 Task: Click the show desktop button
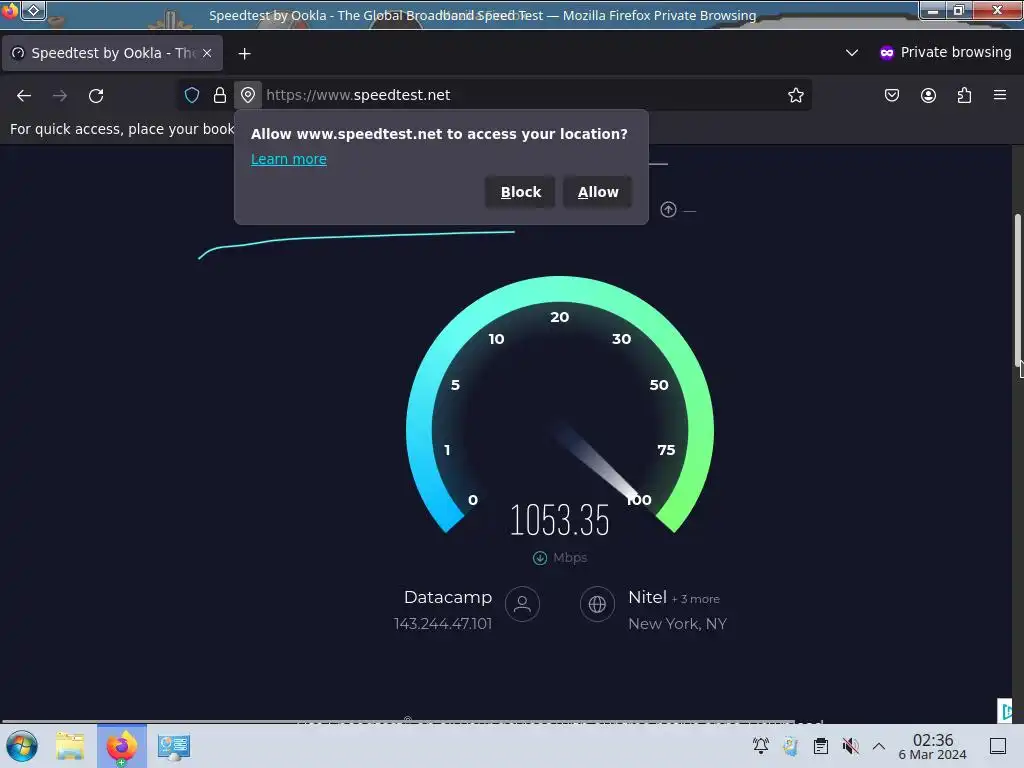click(x=998, y=745)
